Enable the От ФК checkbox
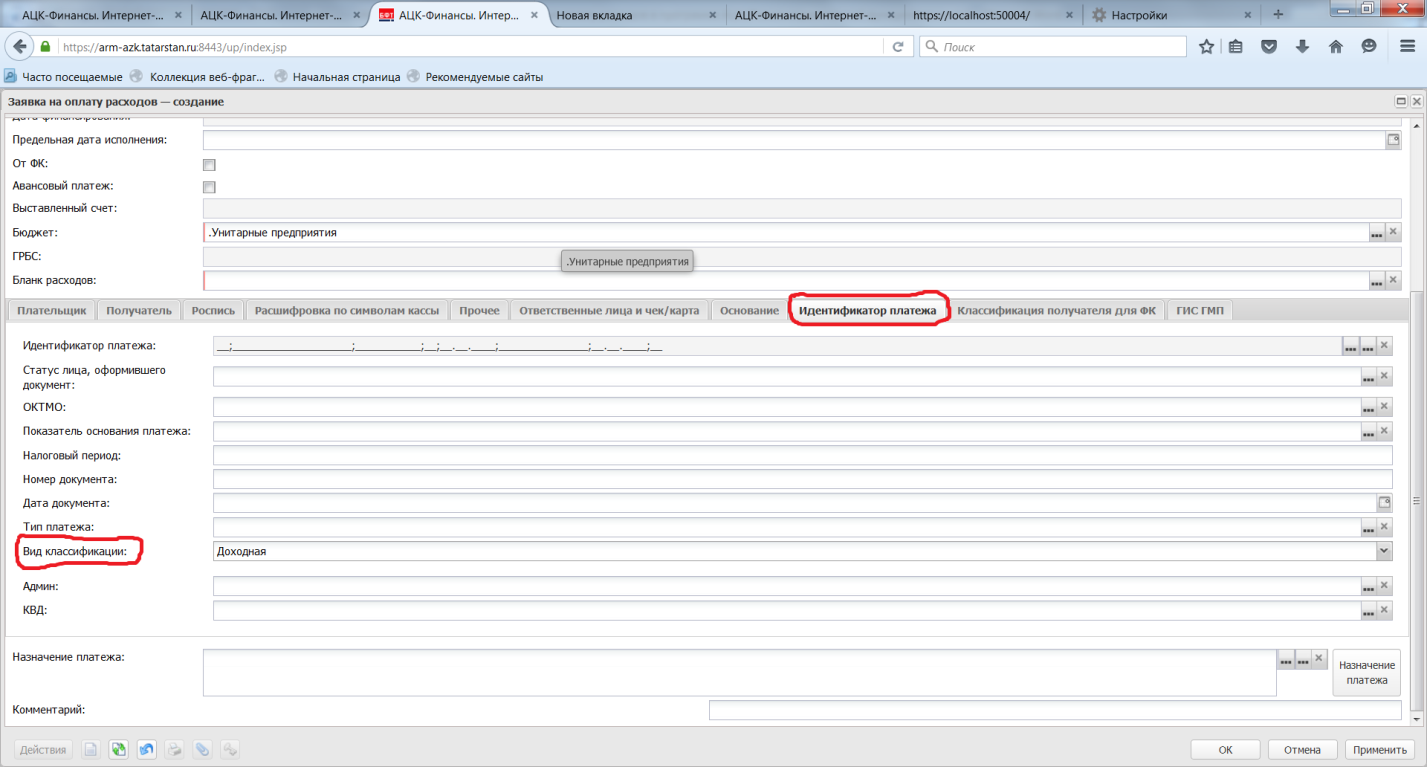The width and height of the screenshot is (1427, 767). tap(209, 164)
